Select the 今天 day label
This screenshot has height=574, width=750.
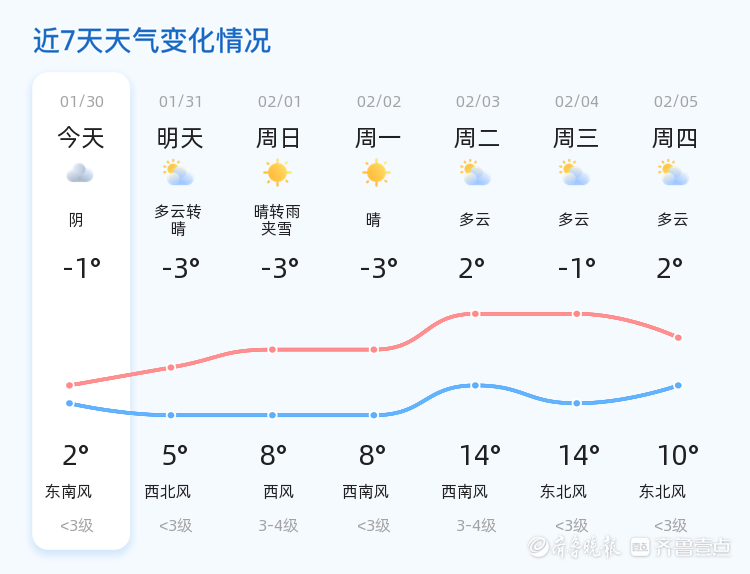click(x=81, y=138)
